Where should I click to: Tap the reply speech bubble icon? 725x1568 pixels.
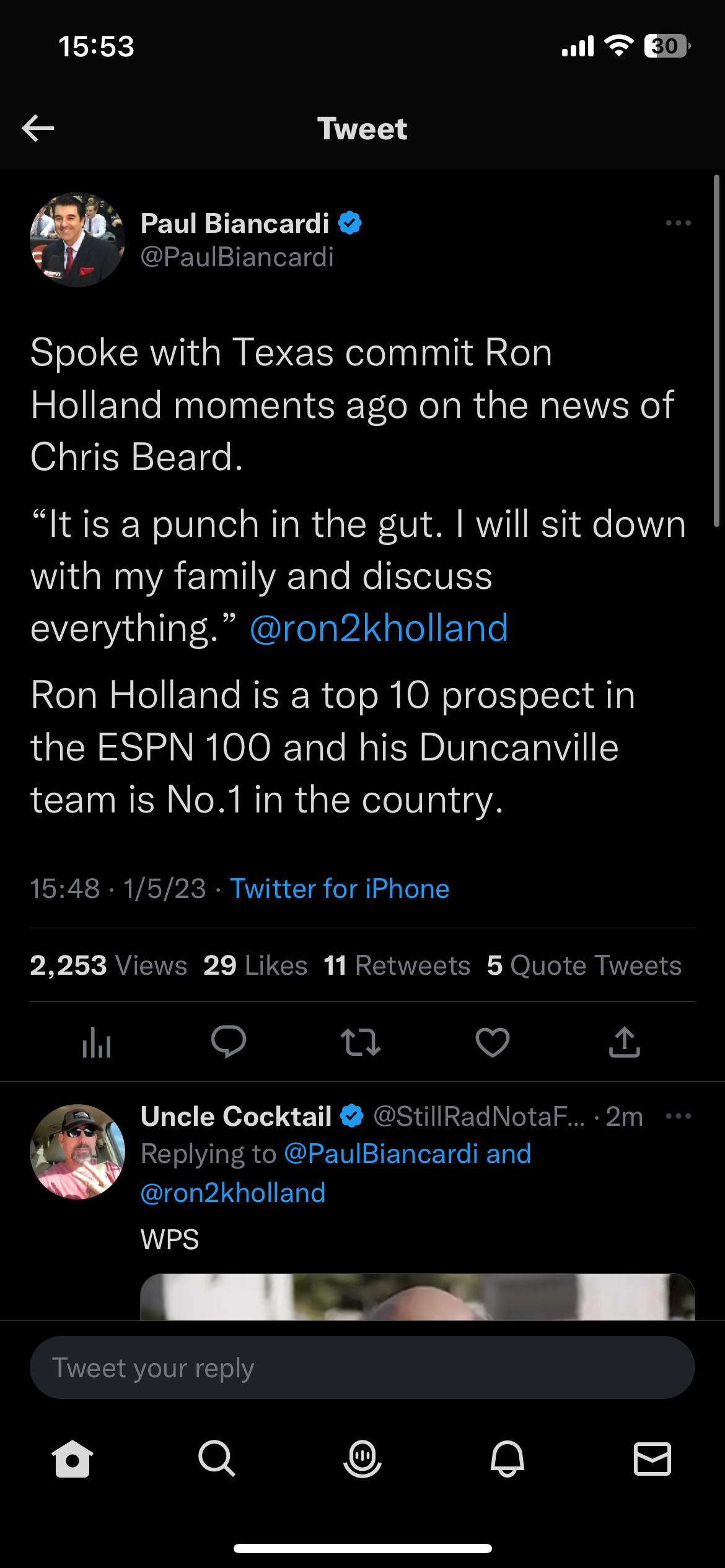click(229, 1042)
